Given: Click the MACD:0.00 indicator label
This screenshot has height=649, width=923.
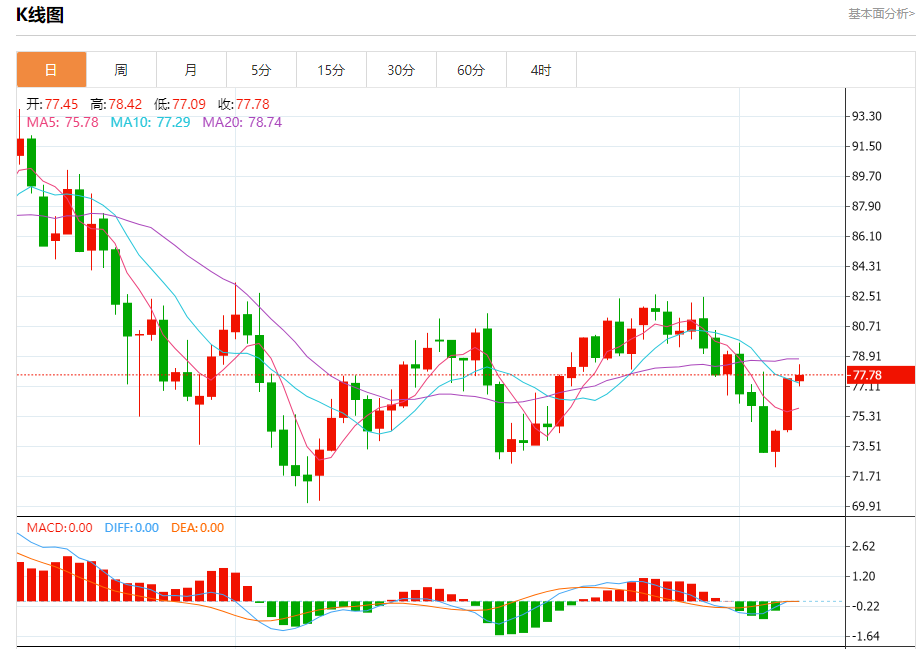Looking at the screenshot, I should (59, 528).
